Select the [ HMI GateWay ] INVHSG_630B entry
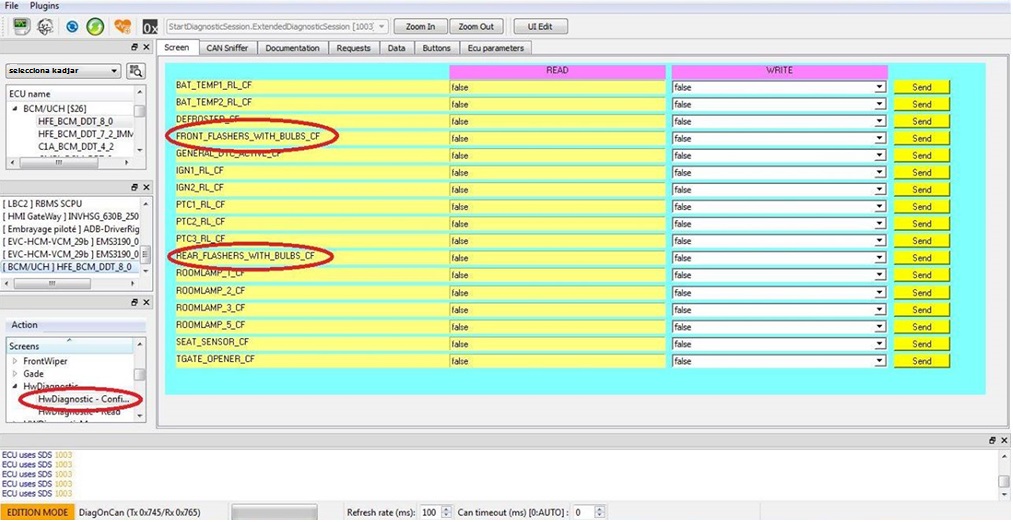 (x=71, y=216)
